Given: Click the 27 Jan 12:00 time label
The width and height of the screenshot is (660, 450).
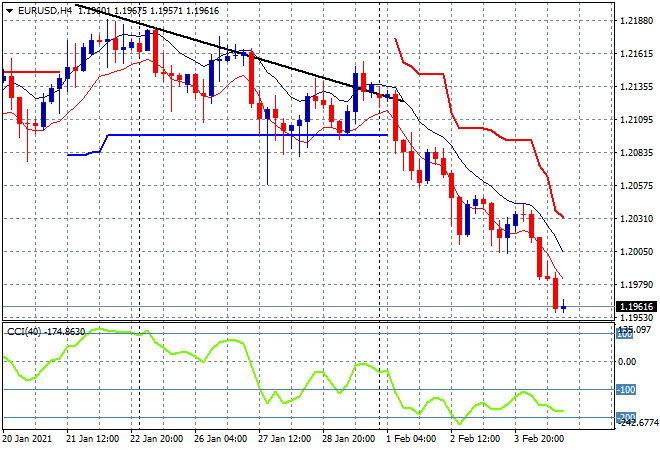Looking at the screenshot, I should [x=284, y=439].
